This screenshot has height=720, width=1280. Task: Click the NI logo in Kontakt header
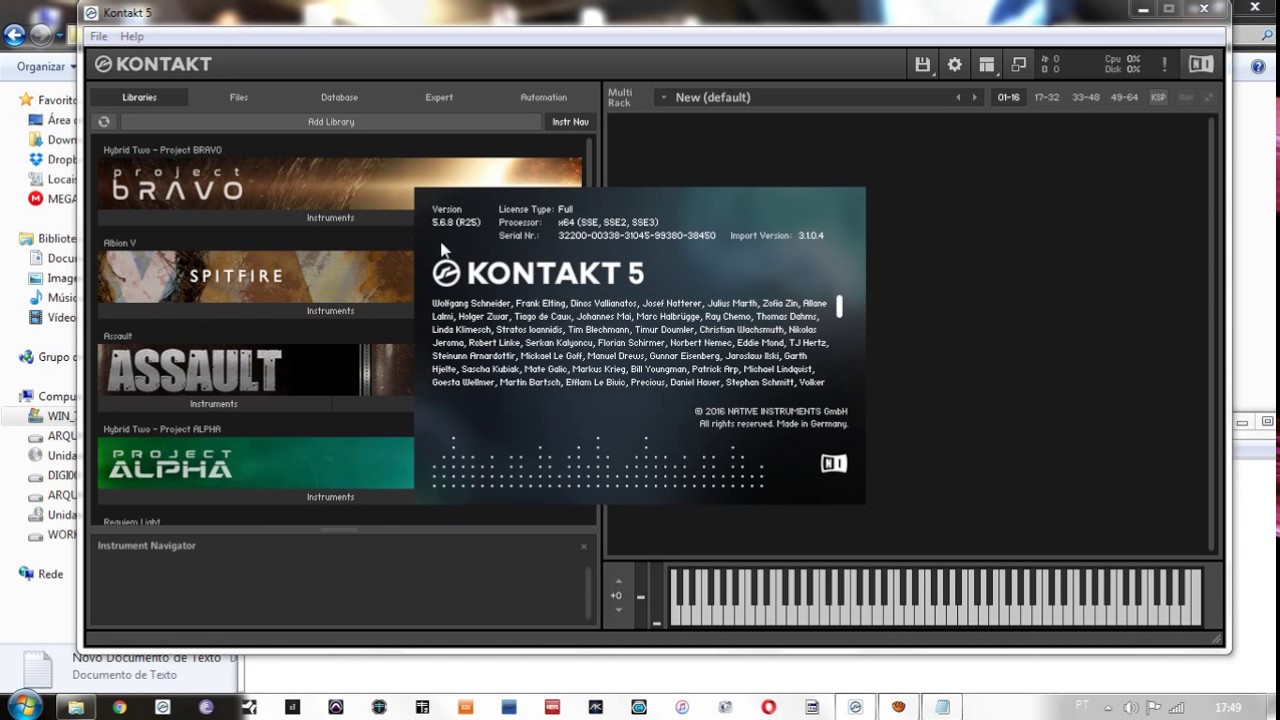click(1201, 64)
